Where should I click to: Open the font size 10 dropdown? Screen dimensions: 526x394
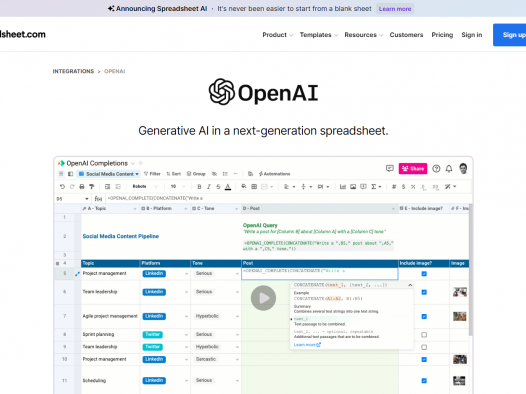coord(178,186)
